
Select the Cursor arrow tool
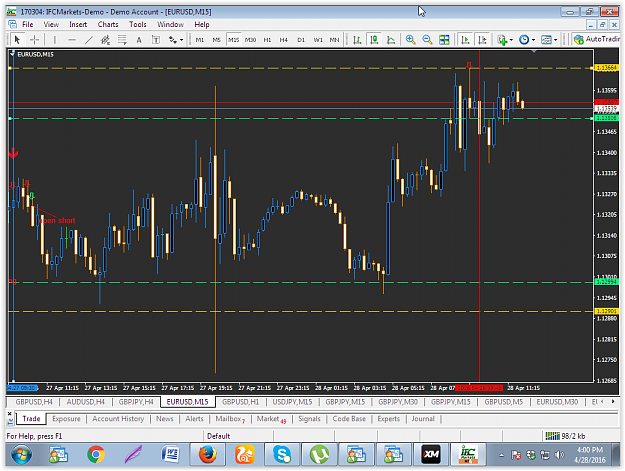click(17, 40)
